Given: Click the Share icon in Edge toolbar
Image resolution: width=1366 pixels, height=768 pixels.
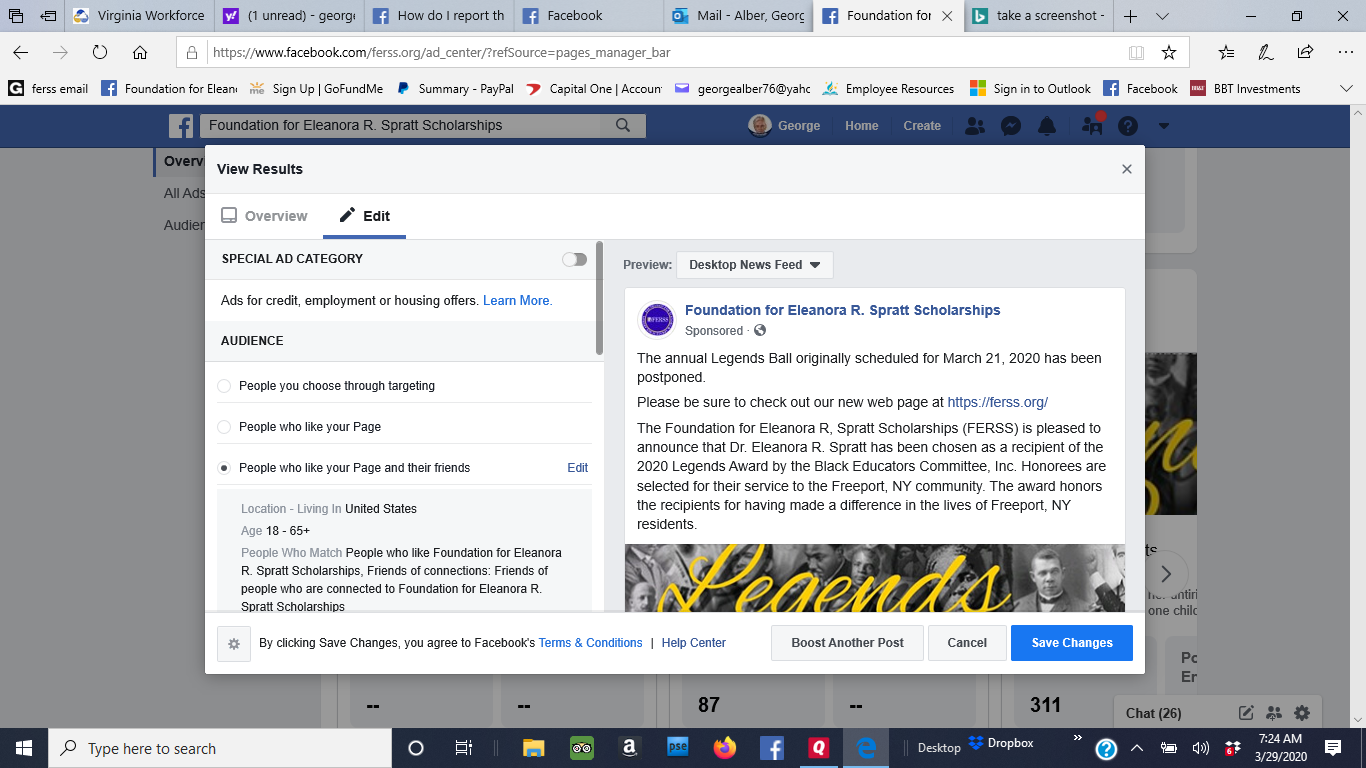Looking at the screenshot, I should tap(1305, 52).
